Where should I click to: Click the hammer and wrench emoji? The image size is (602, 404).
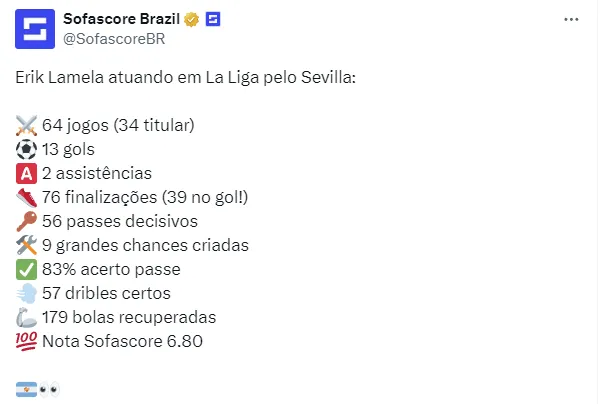tap(27, 245)
